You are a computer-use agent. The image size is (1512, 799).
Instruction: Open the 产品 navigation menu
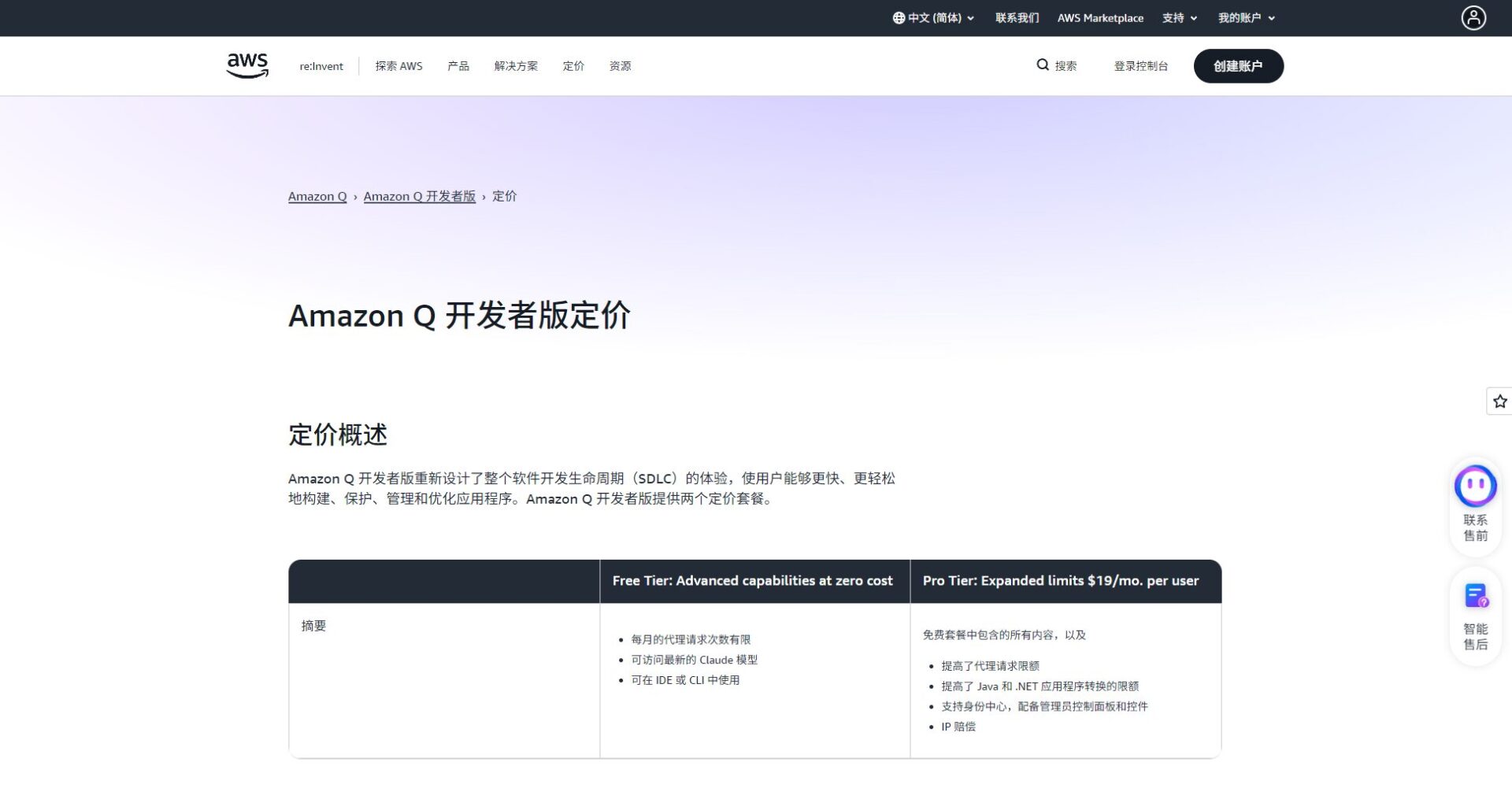458,66
